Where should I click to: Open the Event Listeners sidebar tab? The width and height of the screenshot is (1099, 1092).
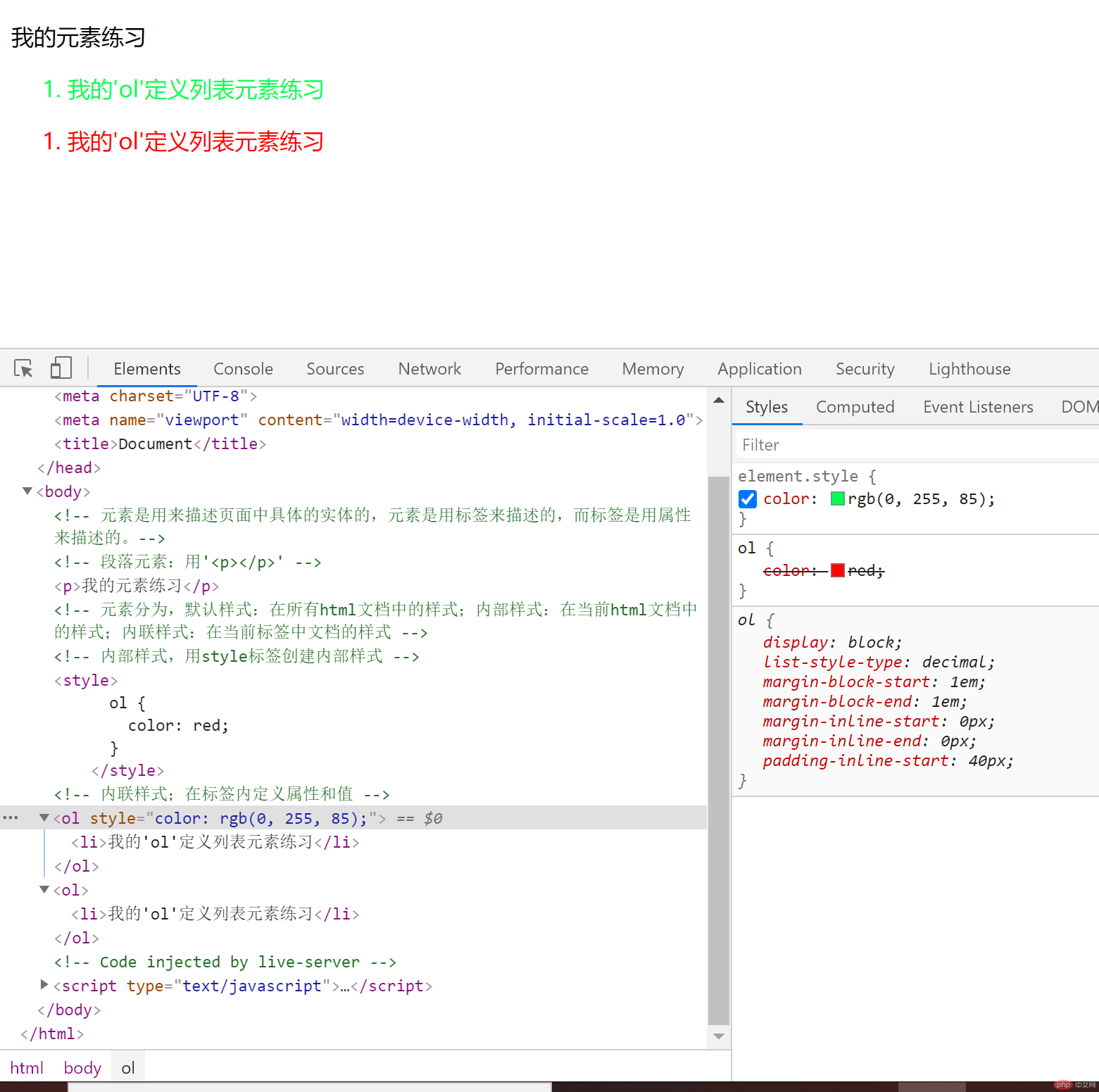pos(978,407)
